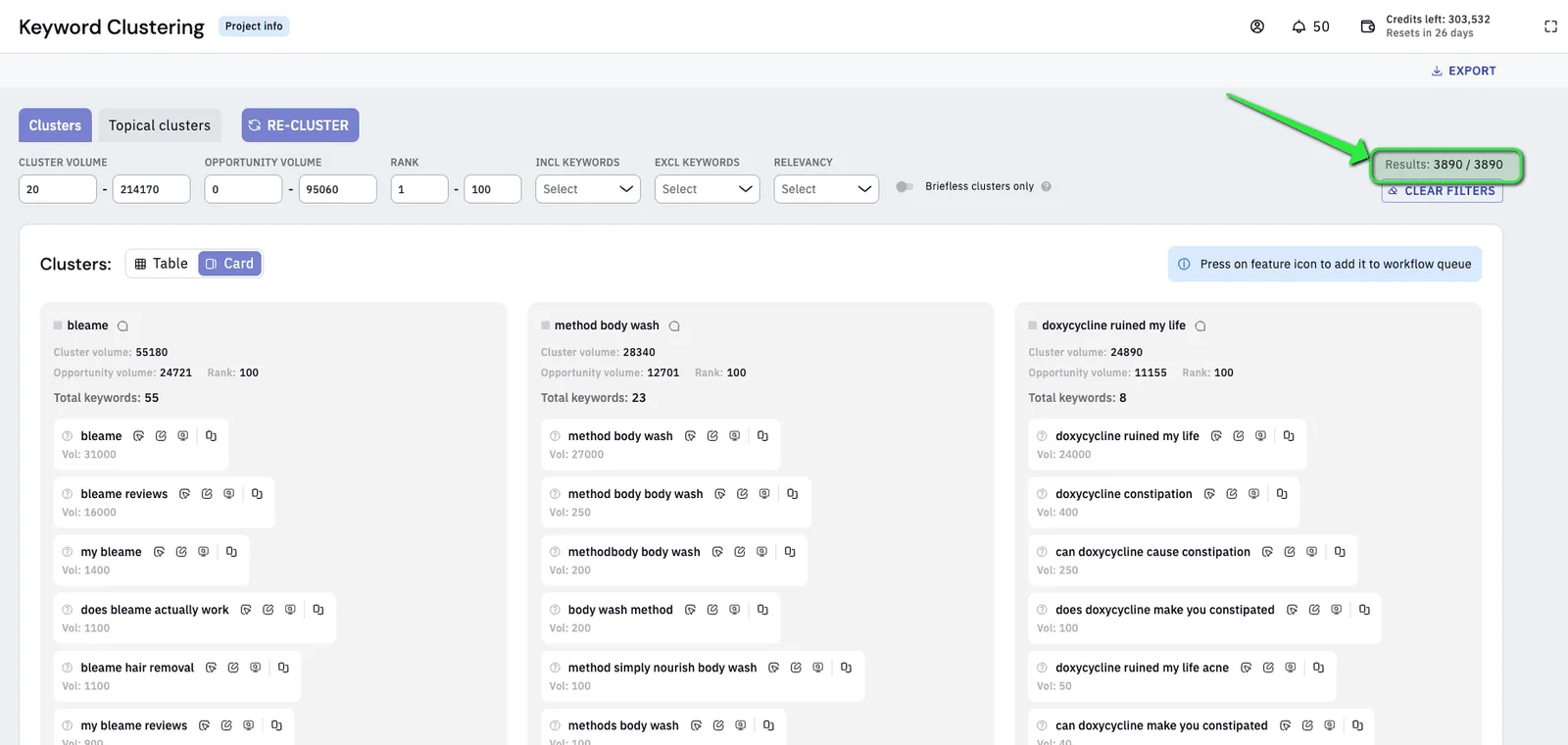Image resolution: width=1568 pixels, height=745 pixels.
Task: Click the EXPORT link
Action: (1464, 71)
